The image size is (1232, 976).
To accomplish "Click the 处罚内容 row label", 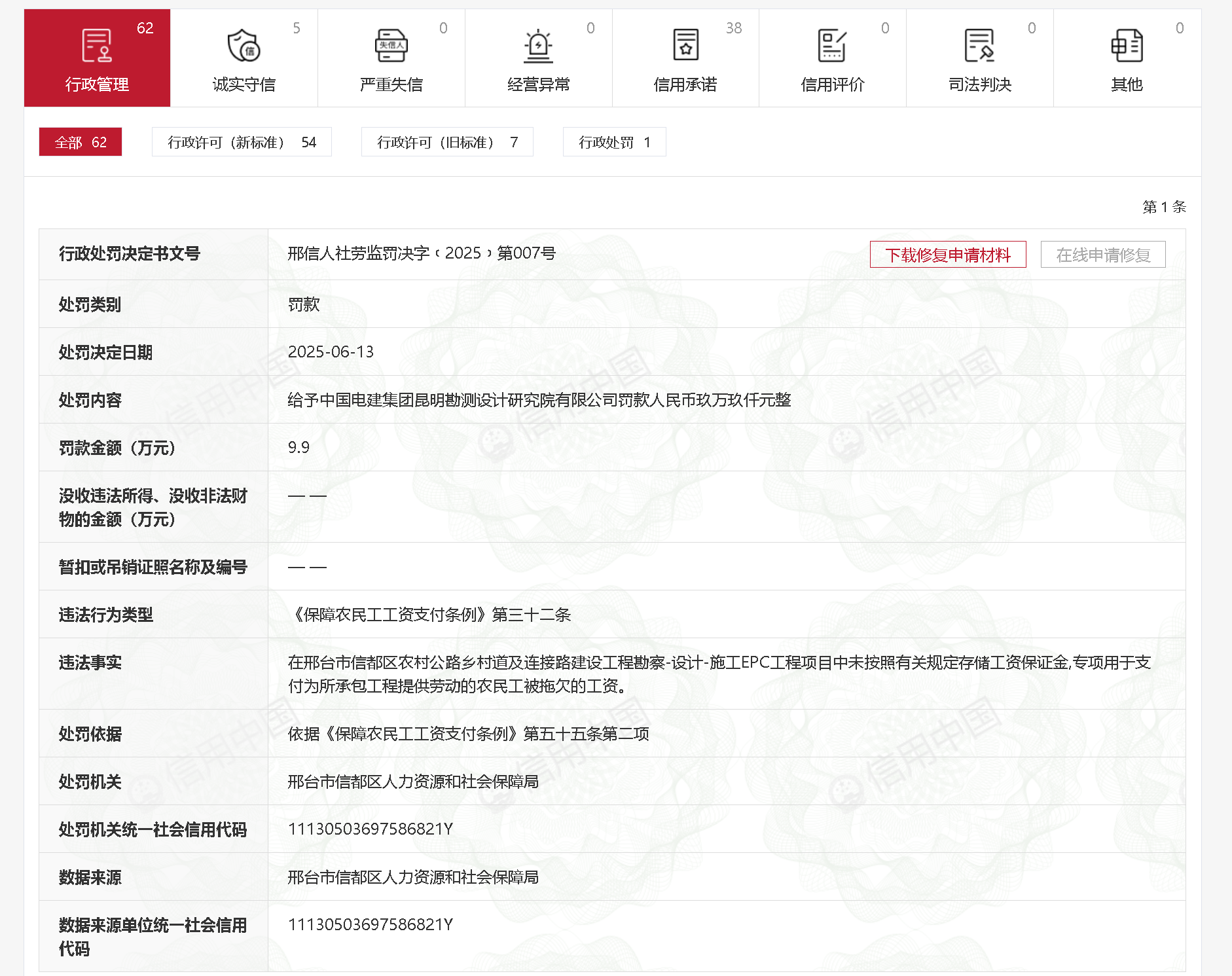I will pyautogui.click(x=90, y=401).
